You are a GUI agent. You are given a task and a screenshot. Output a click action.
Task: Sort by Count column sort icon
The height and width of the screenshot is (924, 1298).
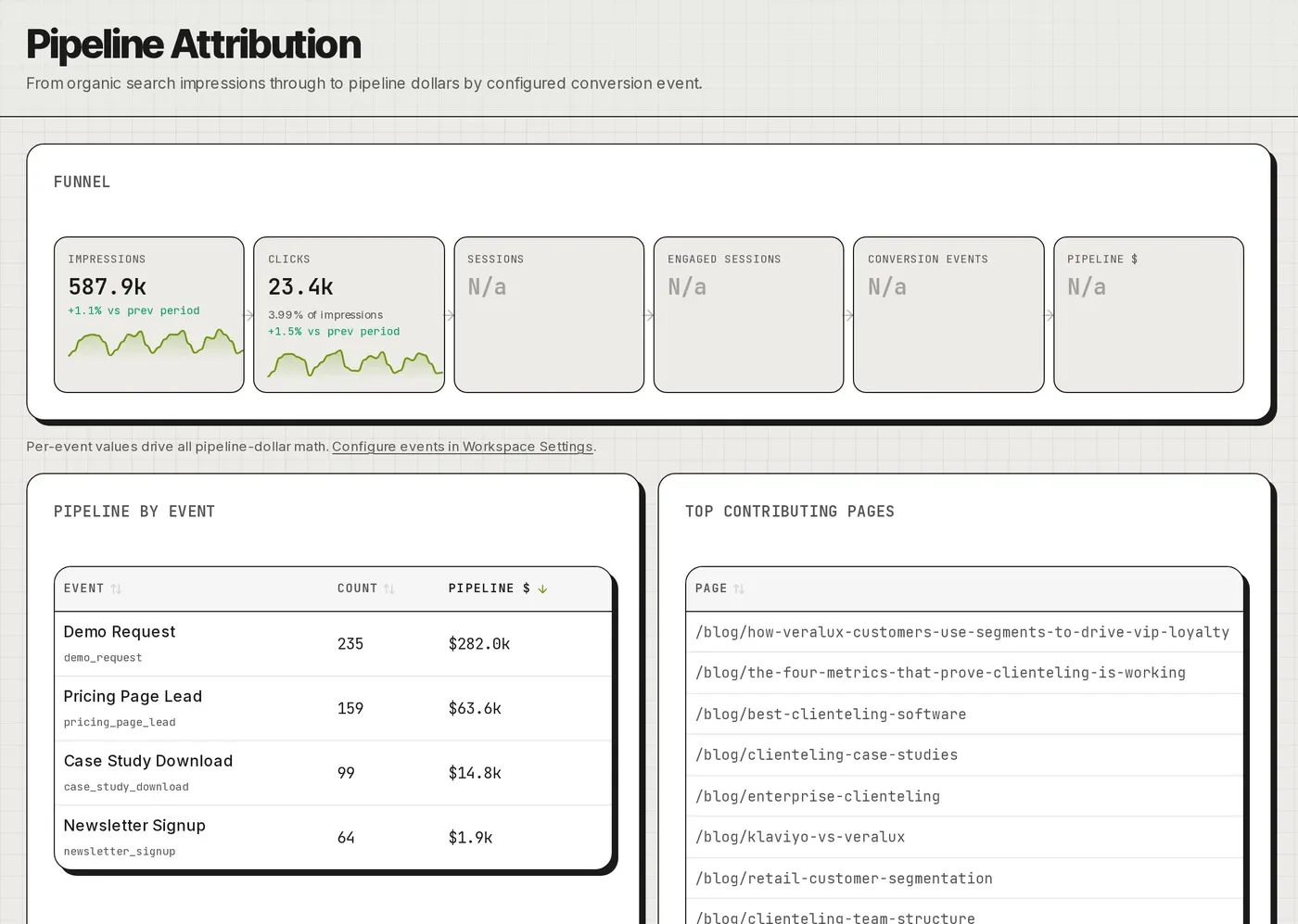[389, 589]
